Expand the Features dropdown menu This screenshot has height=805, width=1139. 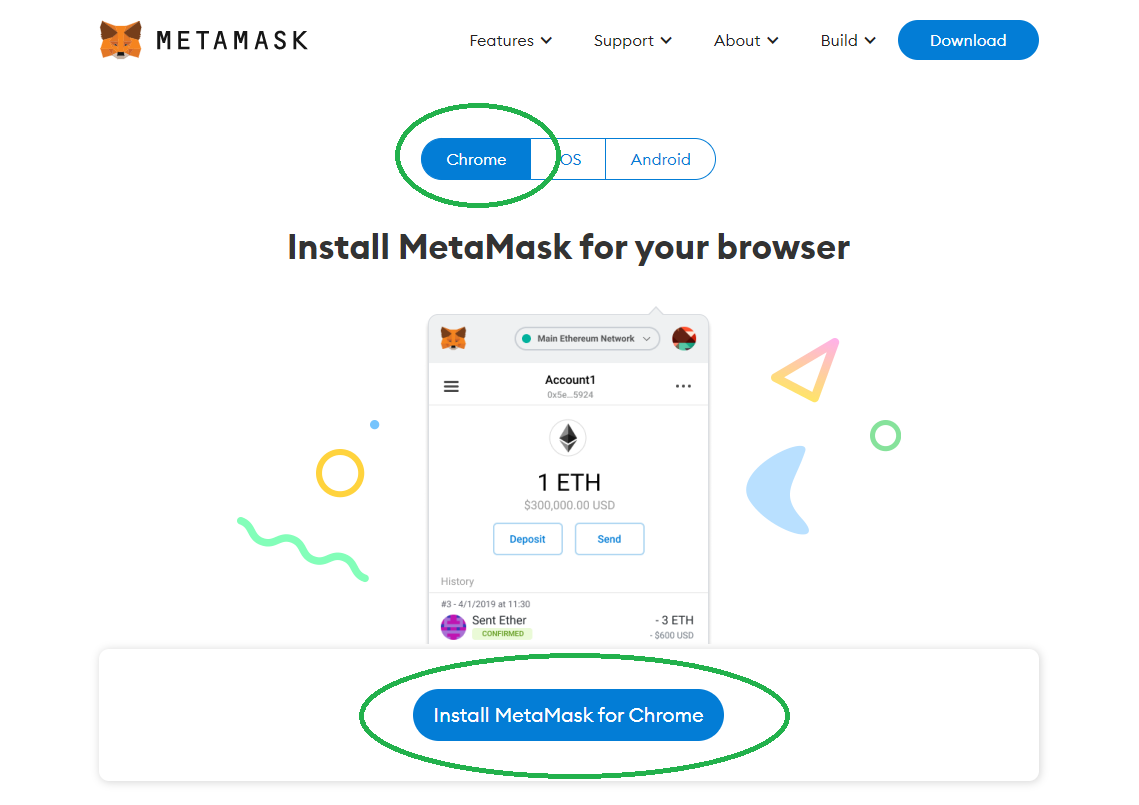(x=511, y=41)
